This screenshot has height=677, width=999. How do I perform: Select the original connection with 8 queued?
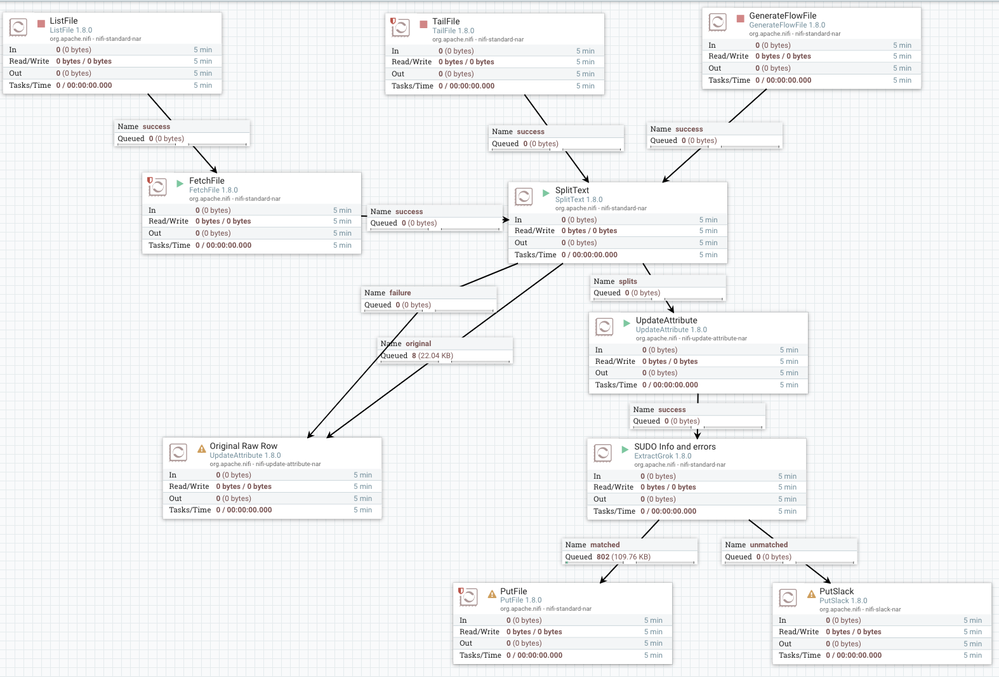[x=445, y=350]
